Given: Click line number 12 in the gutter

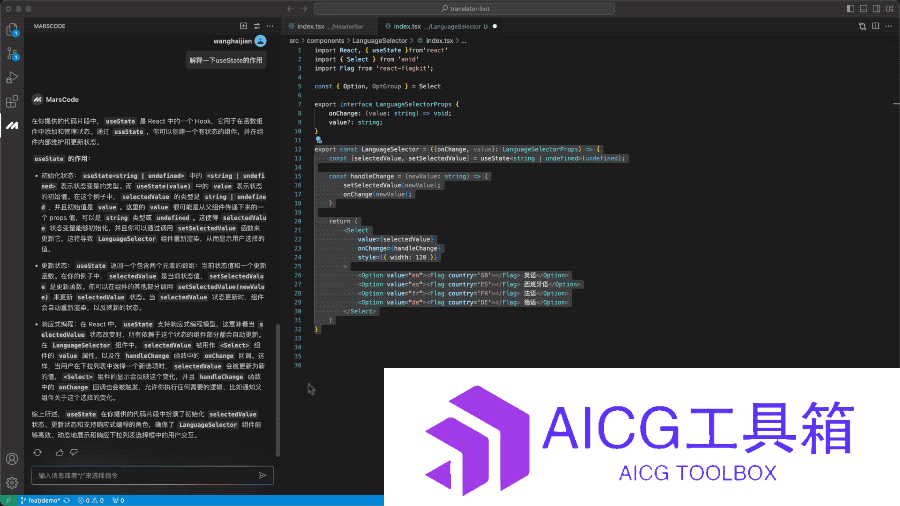Looking at the screenshot, I should tap(298, 149).
